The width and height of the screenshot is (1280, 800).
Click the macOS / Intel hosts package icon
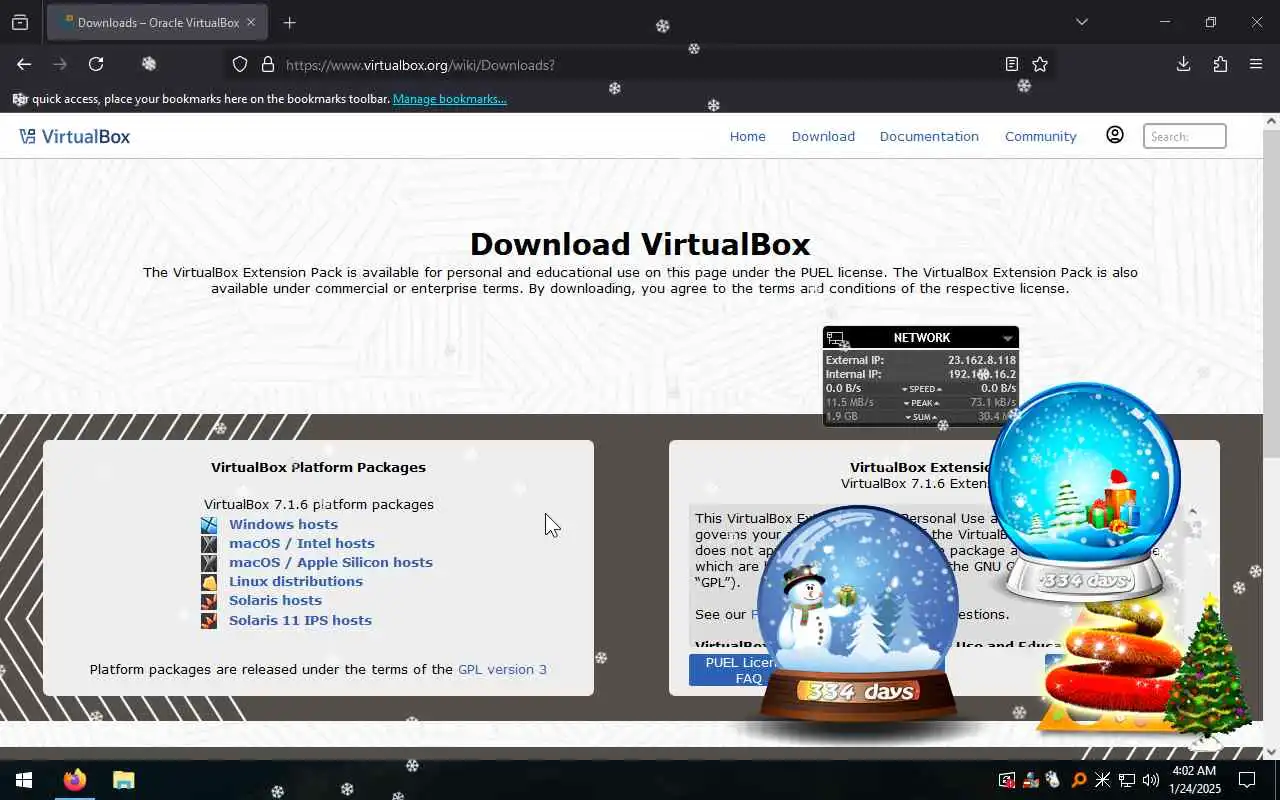(x=209, y=544)
